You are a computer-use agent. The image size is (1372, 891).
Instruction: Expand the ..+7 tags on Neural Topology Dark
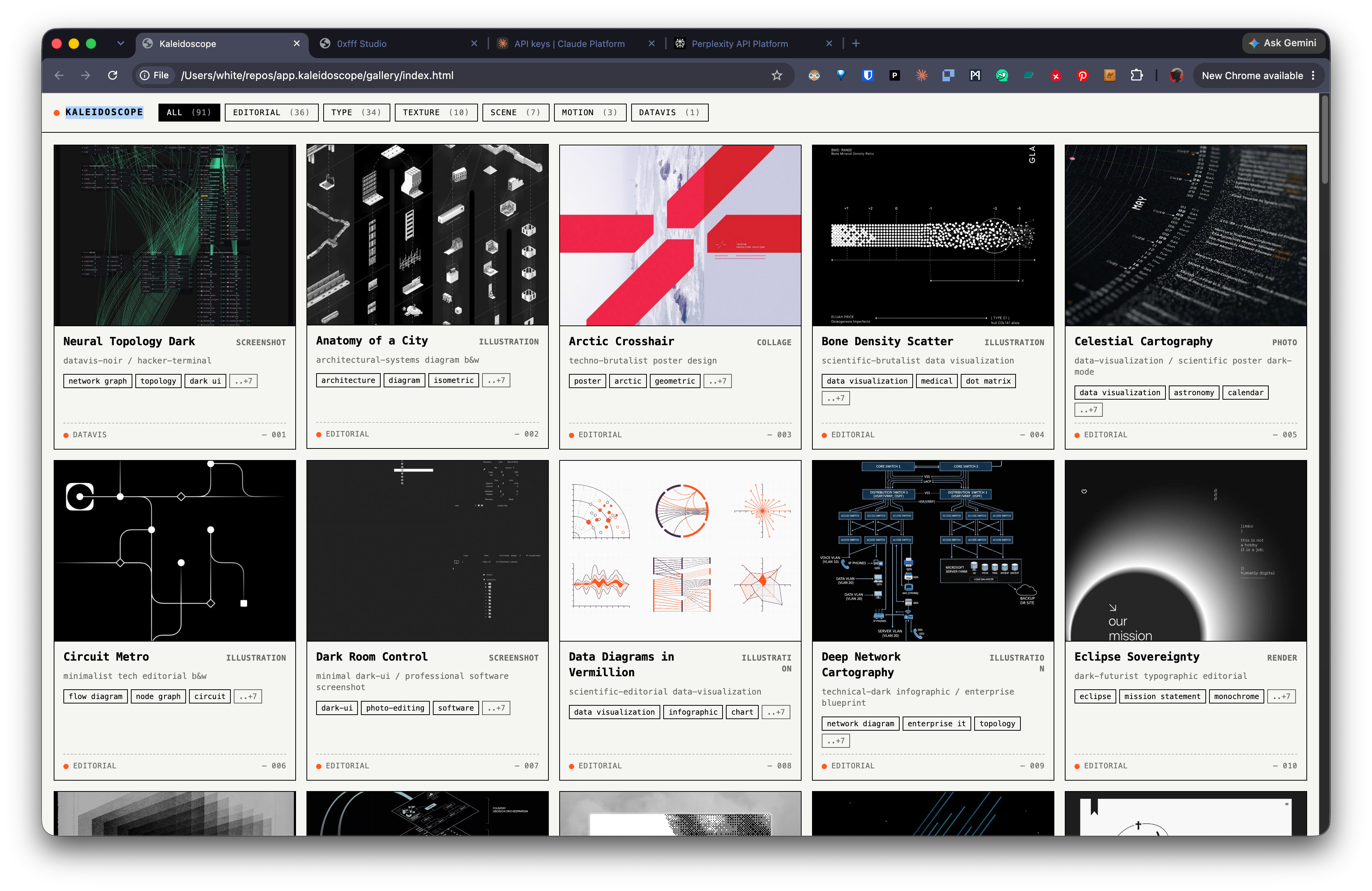pos(243,381)
